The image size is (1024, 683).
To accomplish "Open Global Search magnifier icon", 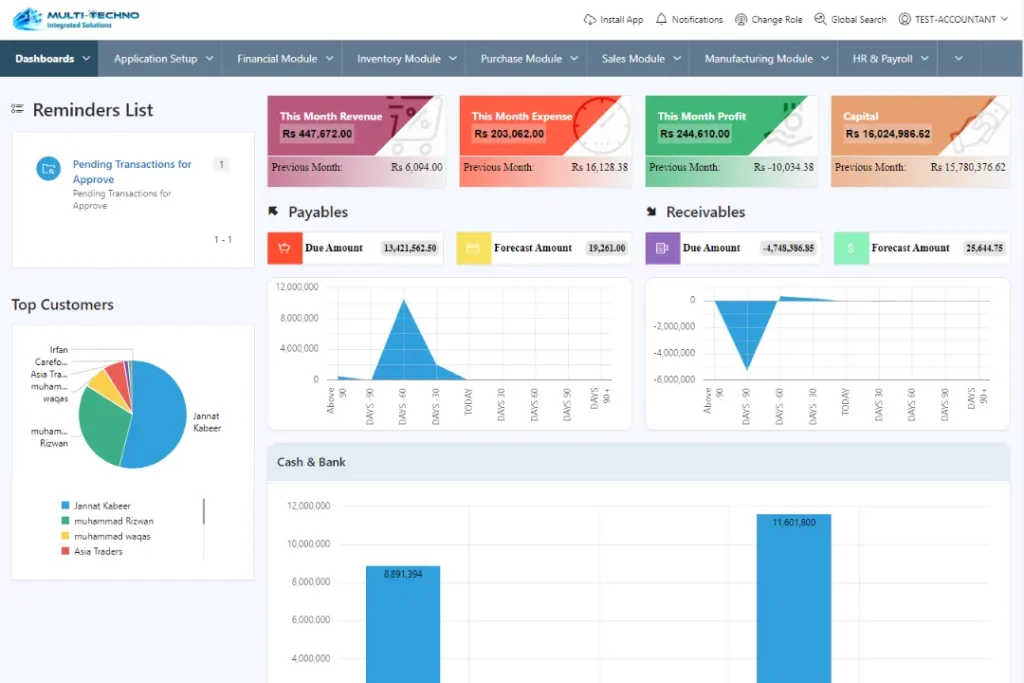I will point(820,20).
